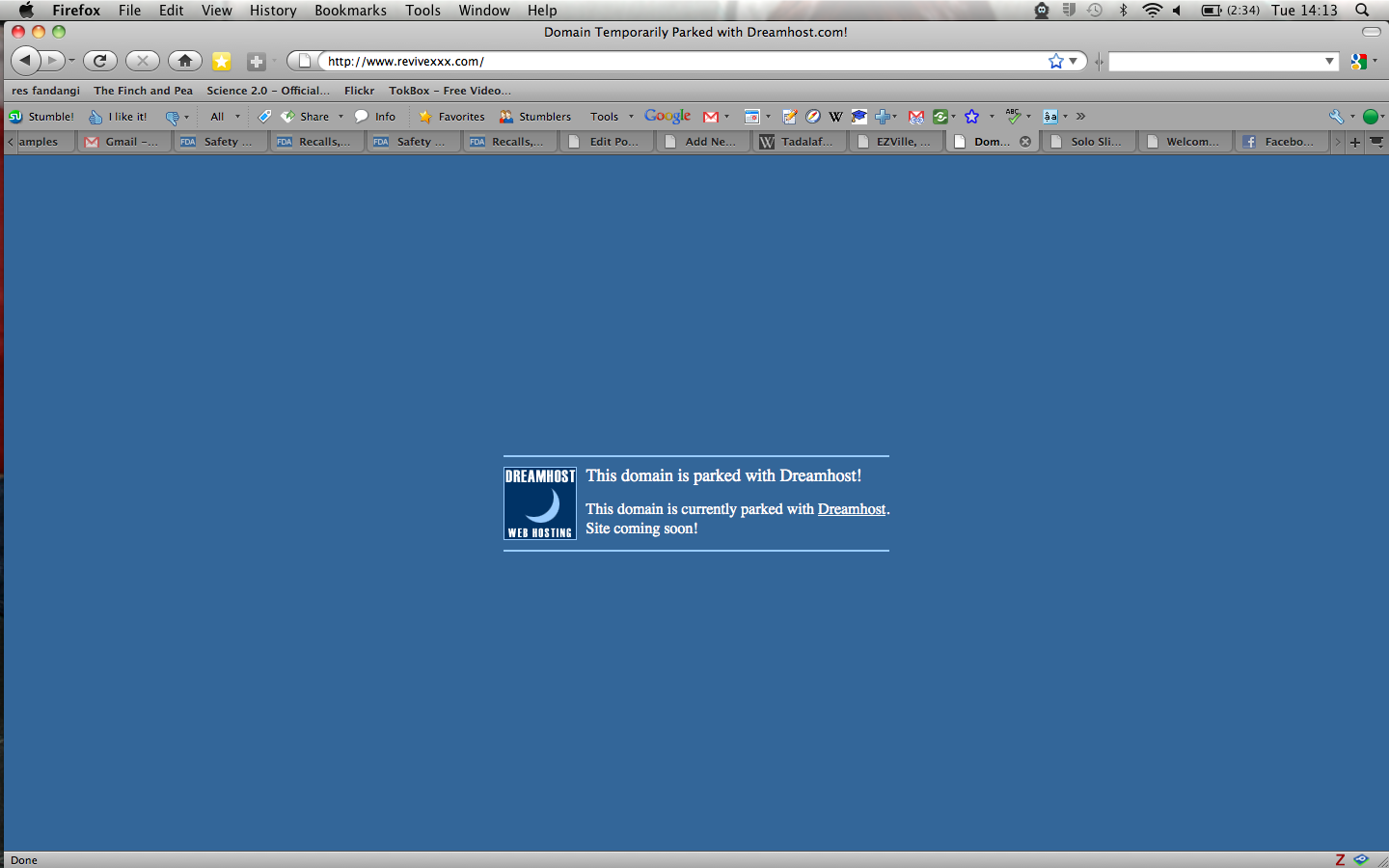Screen dimensions: 1389x868
Task: Open the Bookmarks menu
Action: pyautogui.click(x=350, y=11)
